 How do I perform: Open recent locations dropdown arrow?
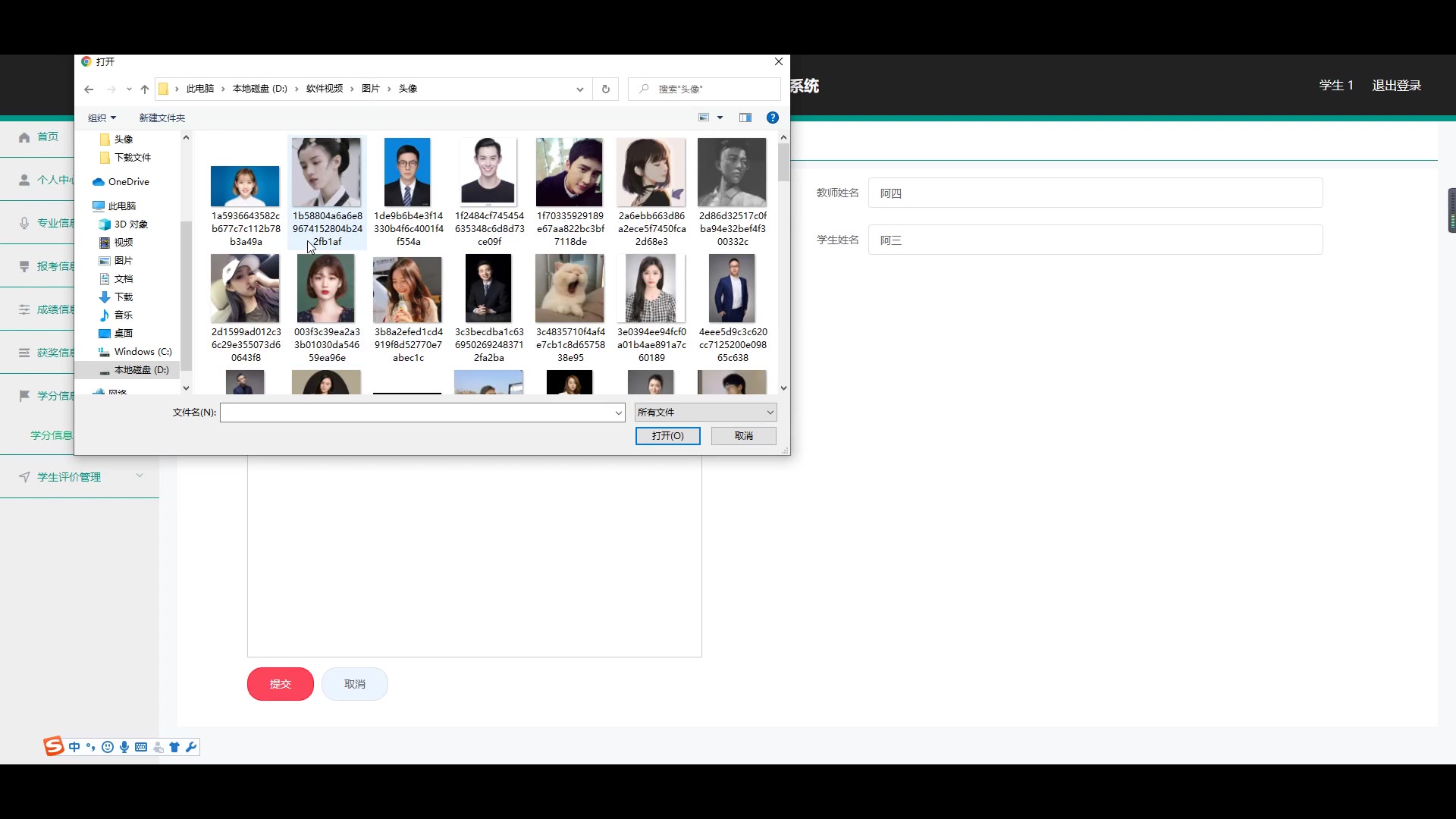click(x=129, y=89)
